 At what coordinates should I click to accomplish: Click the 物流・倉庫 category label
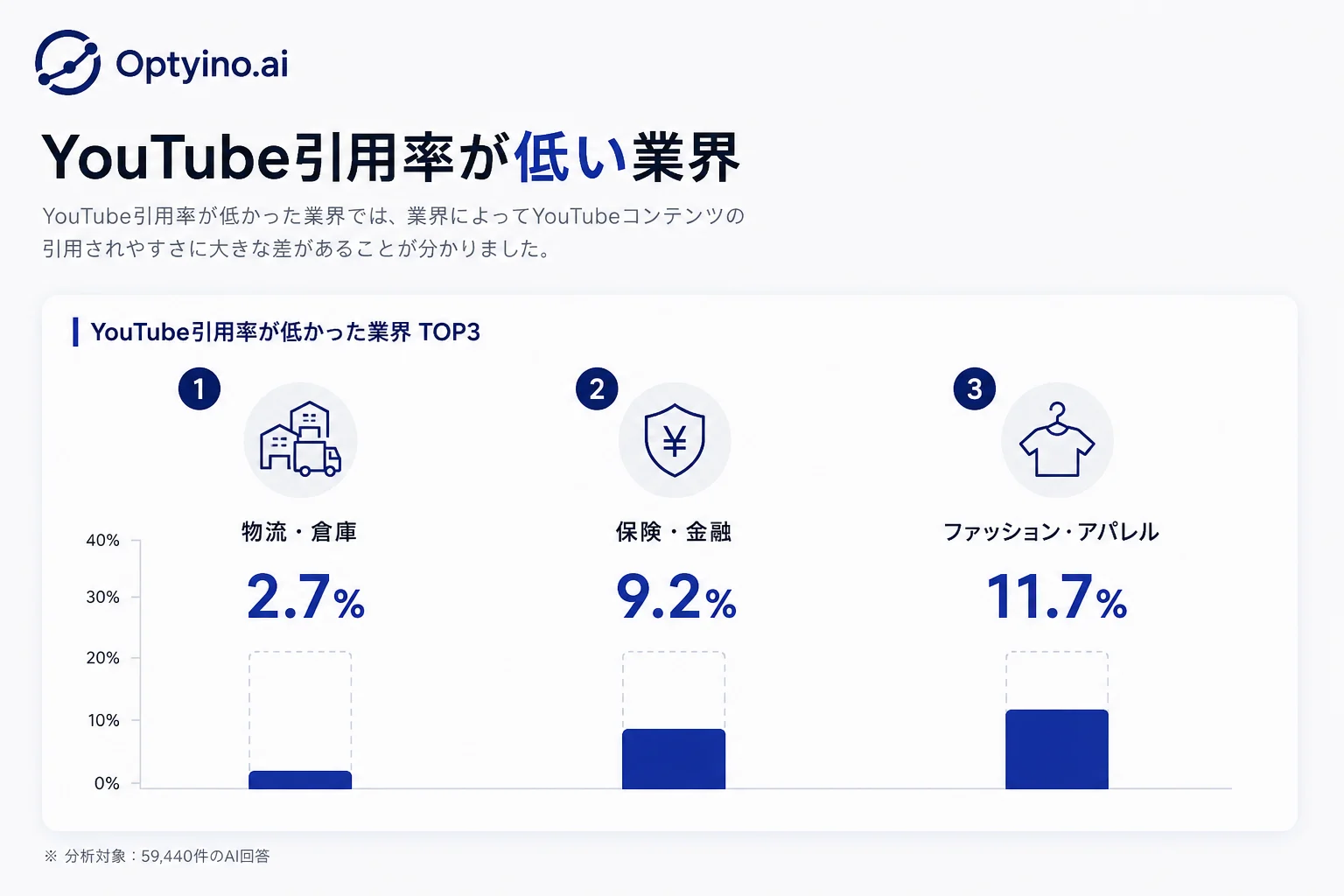click(299, 532)
